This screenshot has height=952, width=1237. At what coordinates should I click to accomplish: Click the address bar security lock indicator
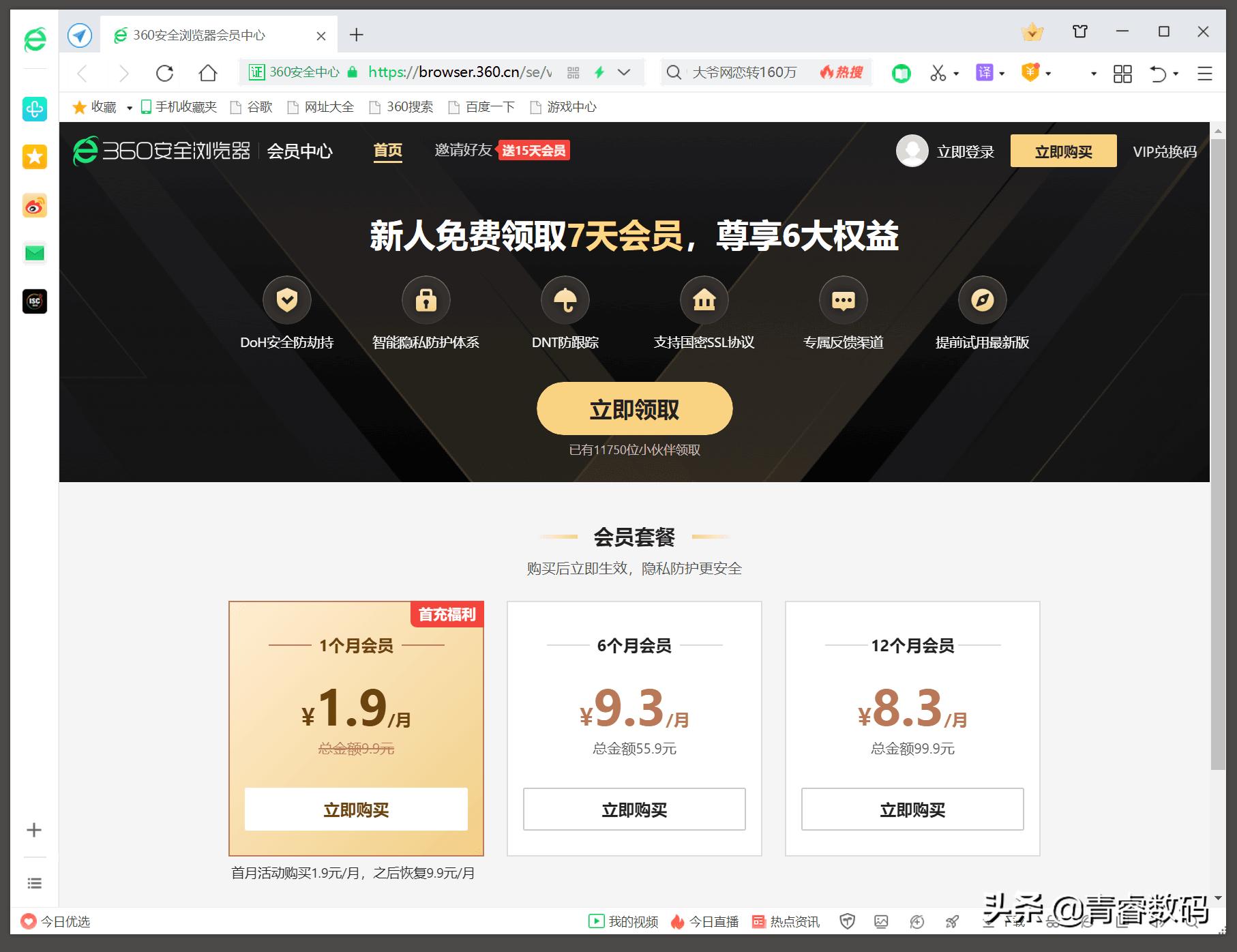tap(352, 72)
